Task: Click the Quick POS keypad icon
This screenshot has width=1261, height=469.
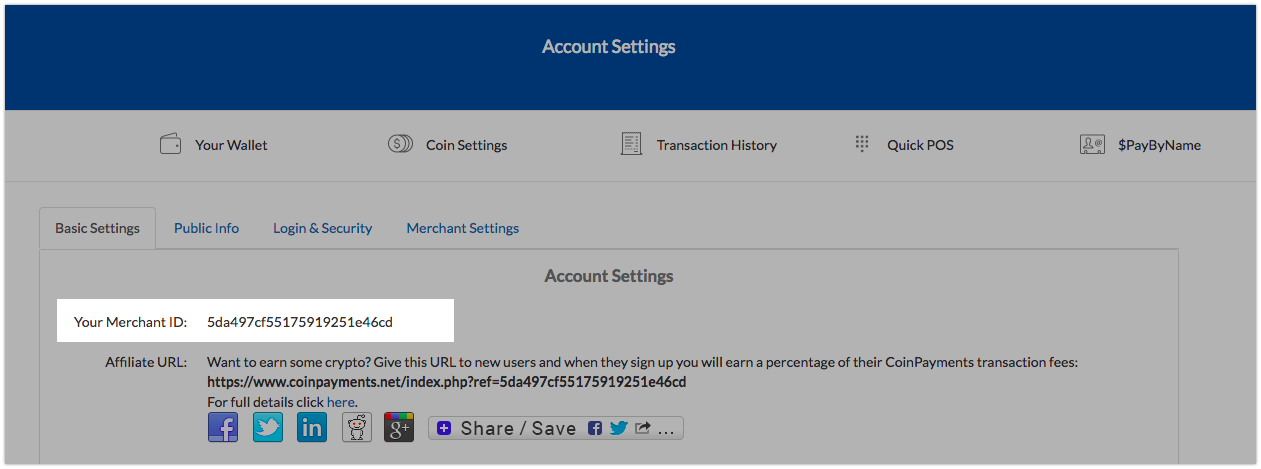Action: [862, 144]
